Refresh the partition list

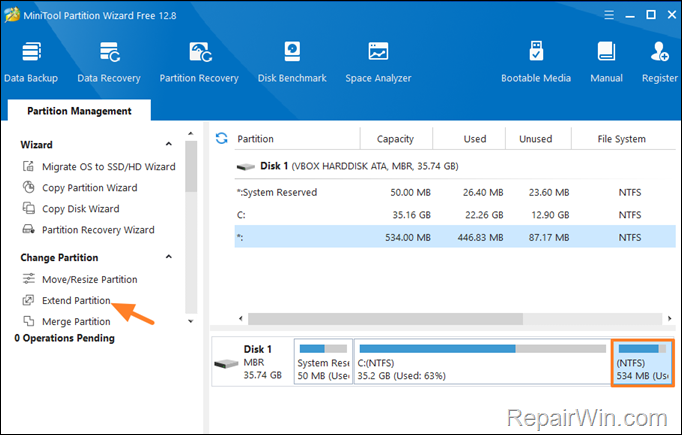pos(222,139)
